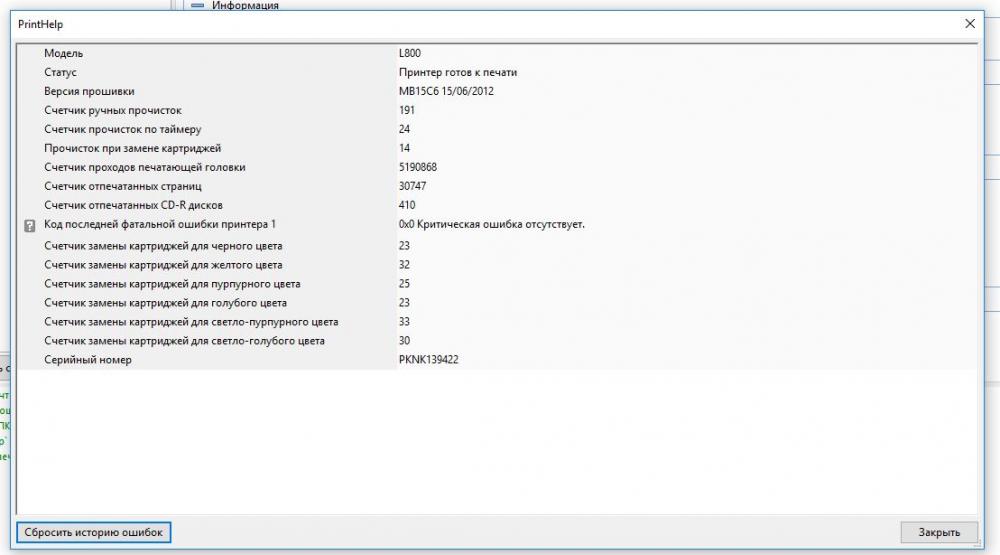This screenshot has width=1000, height=555.
Task: Select the Прочисток при замене картриджей row
Action: 497,148
